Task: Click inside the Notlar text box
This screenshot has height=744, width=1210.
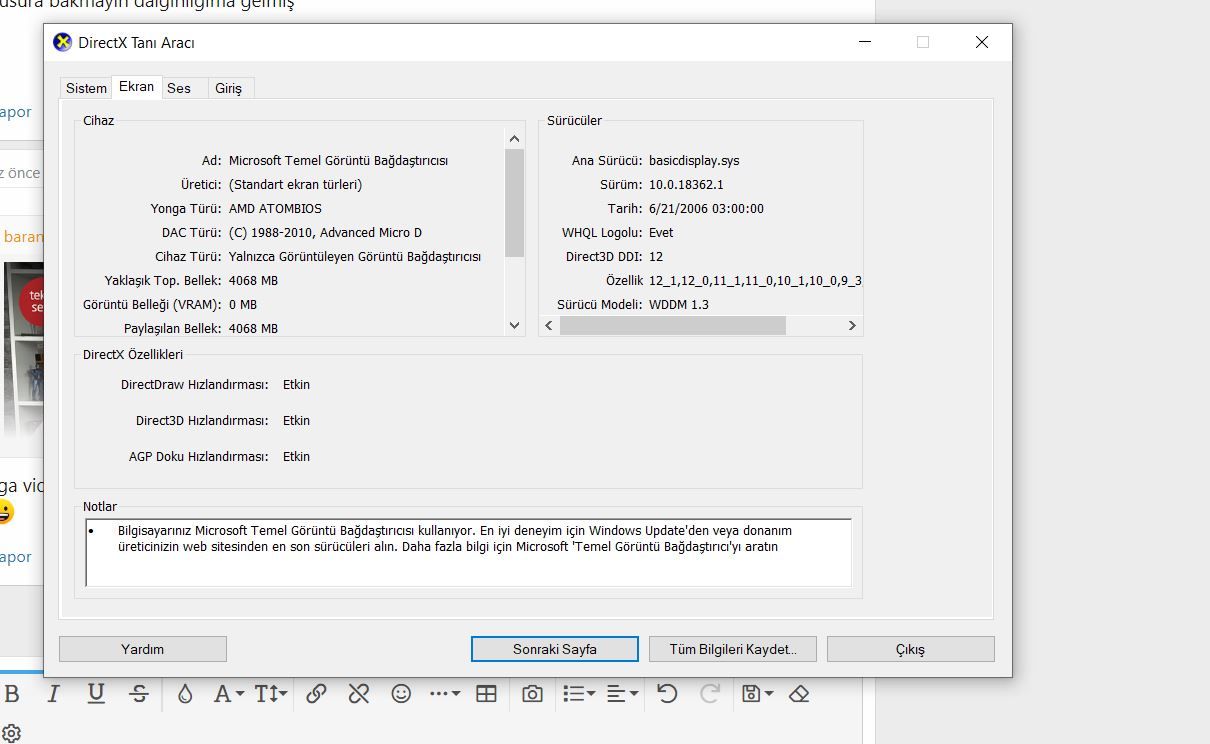Action: point(468,552)
